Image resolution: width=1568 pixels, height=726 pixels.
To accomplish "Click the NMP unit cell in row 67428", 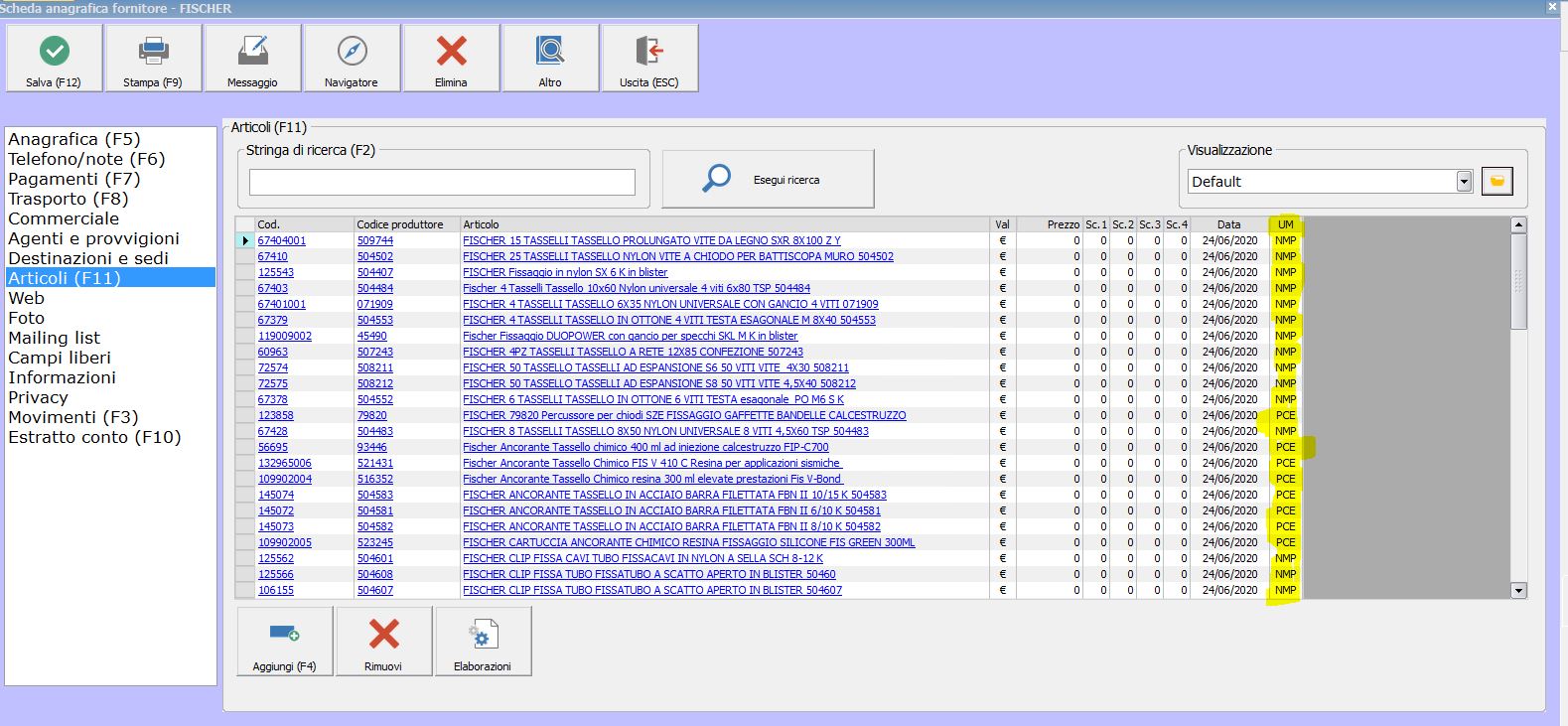I will (x=1286, y=431).
